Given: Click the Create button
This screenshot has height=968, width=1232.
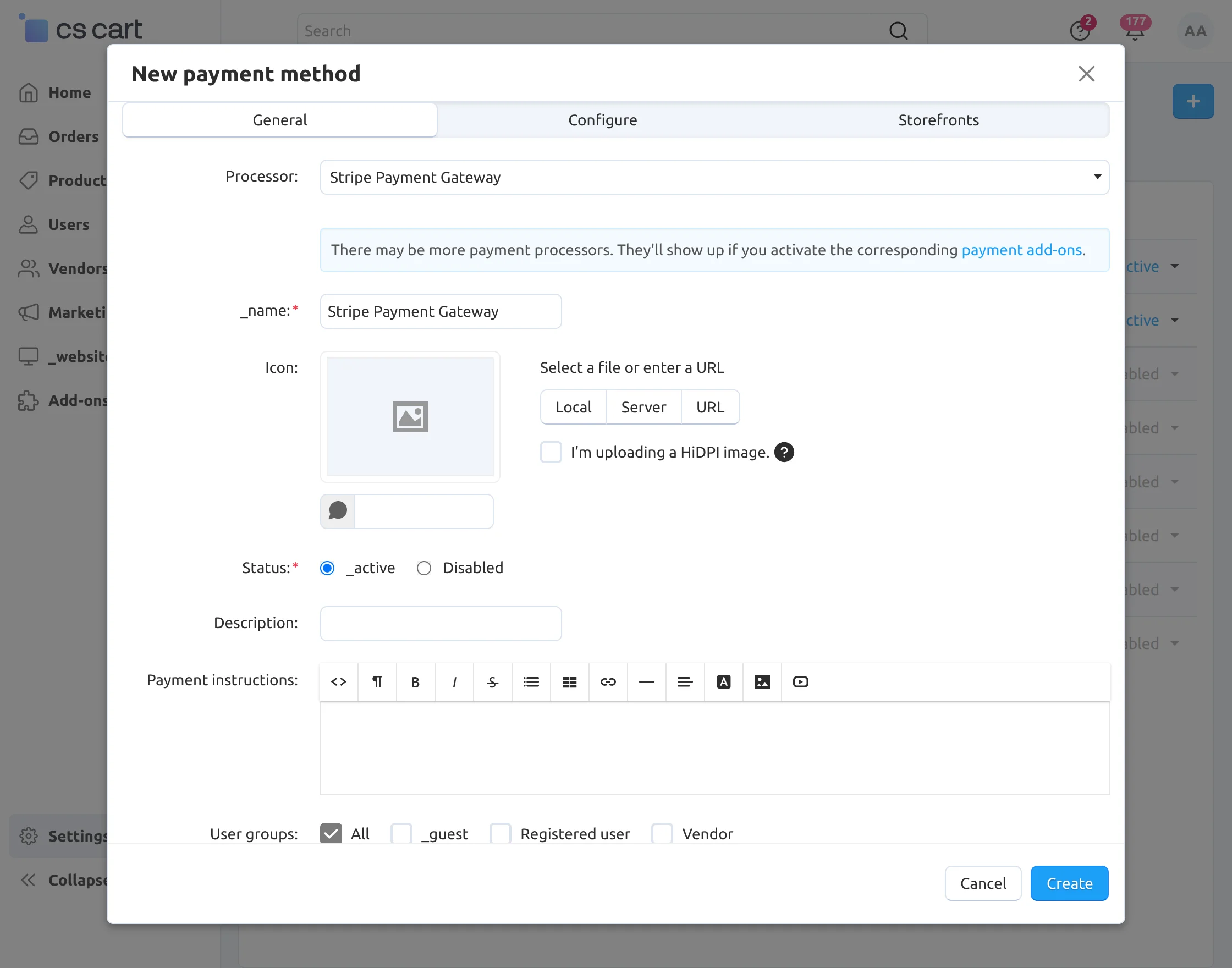Looking at the screenshot, I should pyautogui.click(x=1069, y=883).
